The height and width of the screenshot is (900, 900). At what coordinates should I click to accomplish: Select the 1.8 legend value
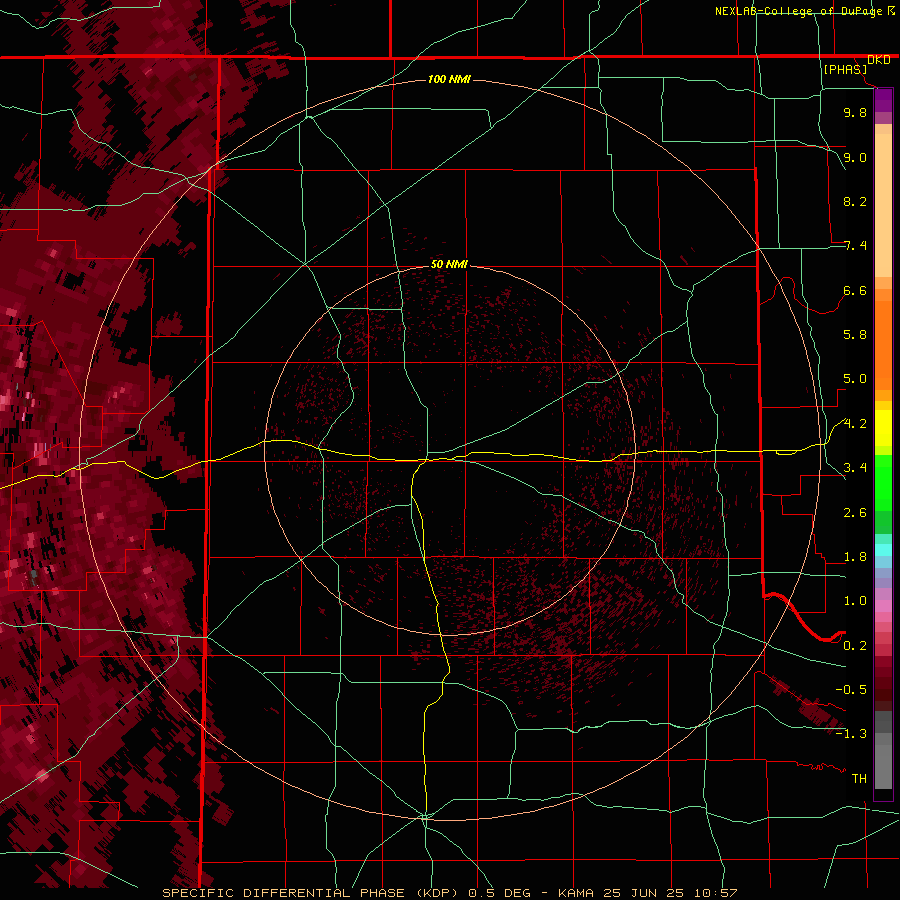(x=855, y=557)
